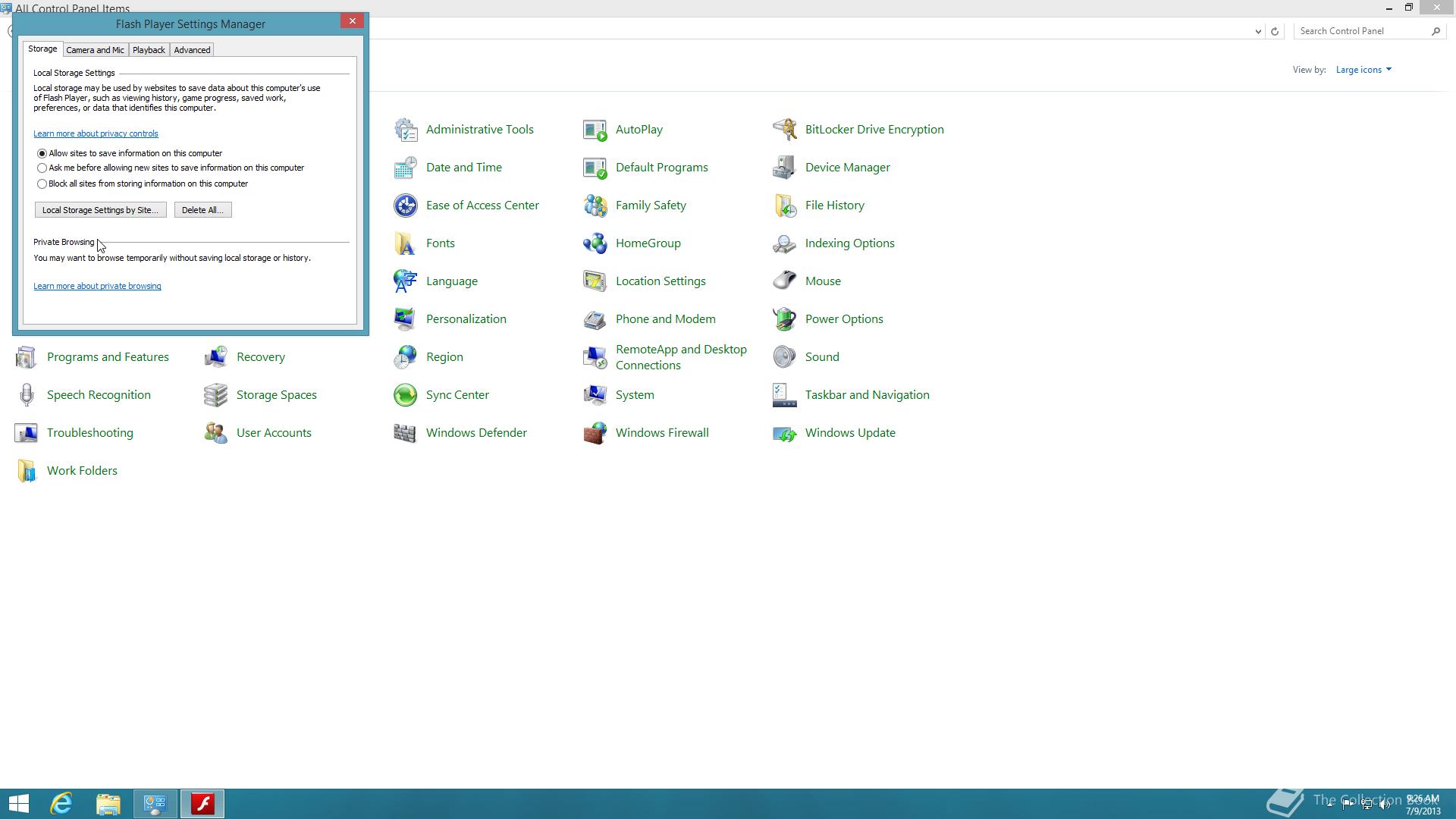Open the Mouse icon

[x=785, y=281]
